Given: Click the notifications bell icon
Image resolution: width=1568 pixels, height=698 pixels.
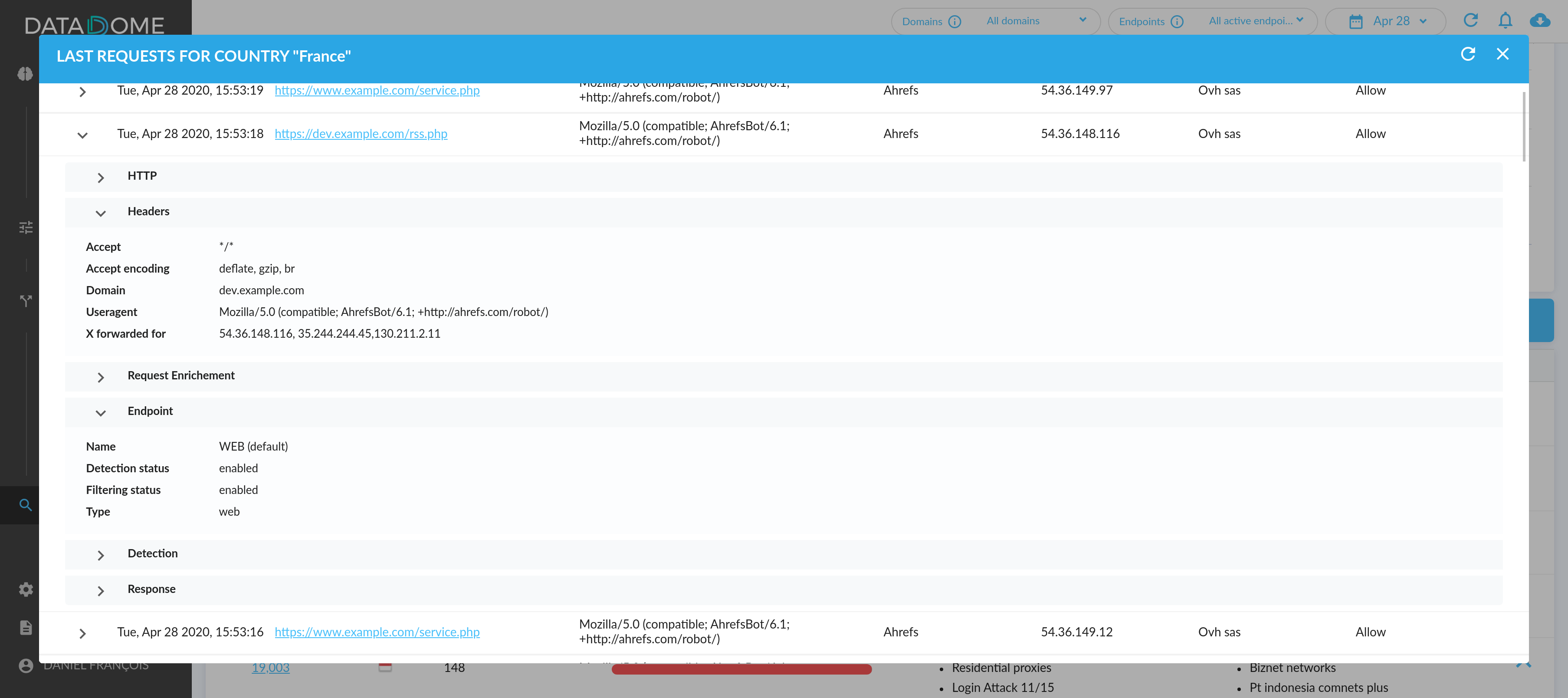Looking at the screenshot, I should point(1505,21).
